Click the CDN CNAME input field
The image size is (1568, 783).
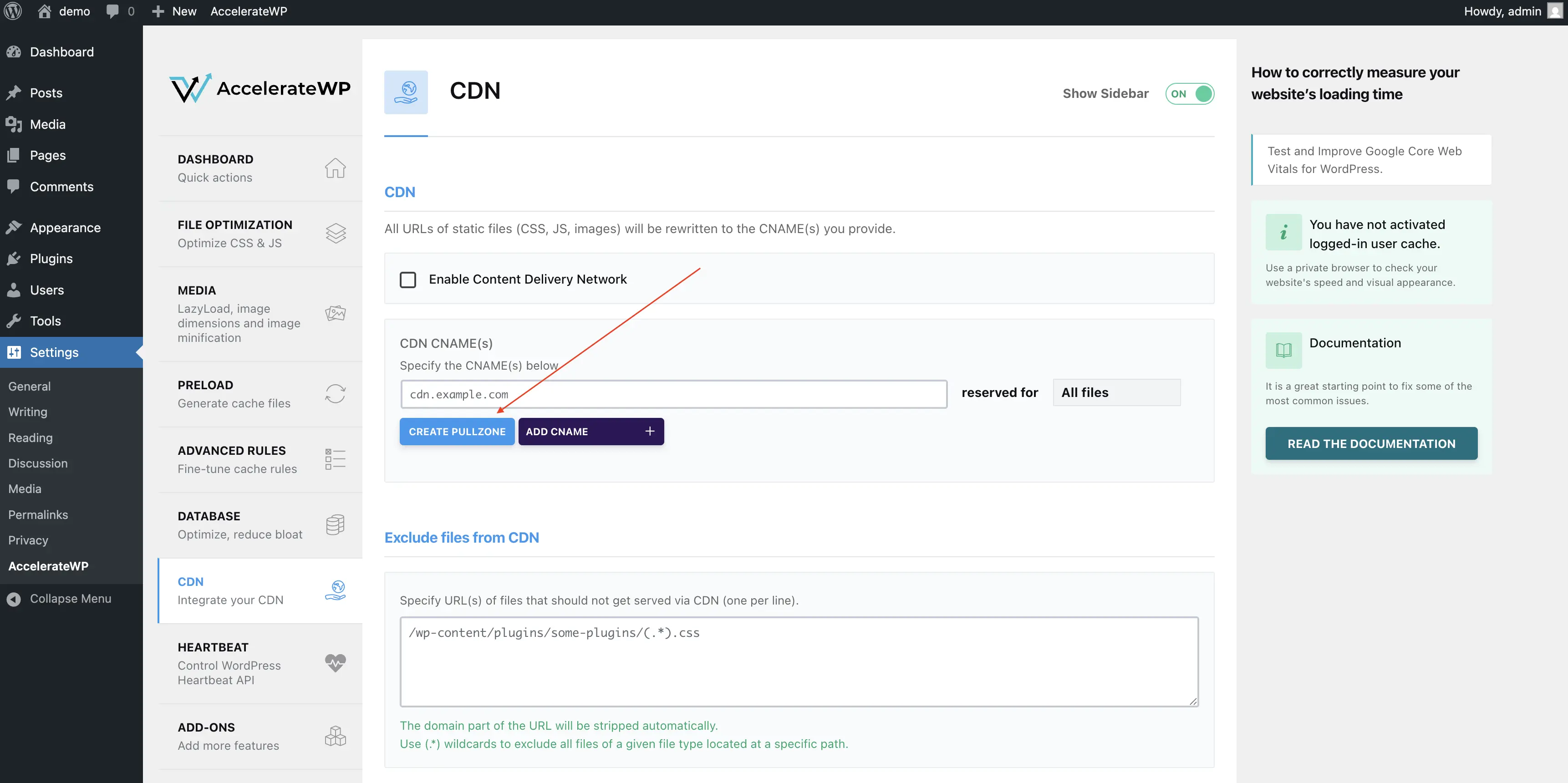click(673, 394)
